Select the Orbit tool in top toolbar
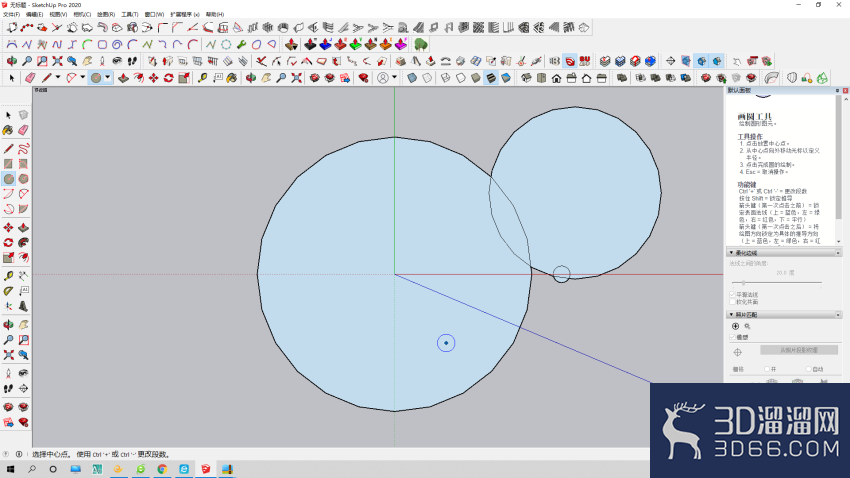Viewport: 850px width, 478px height. point(251,78)
